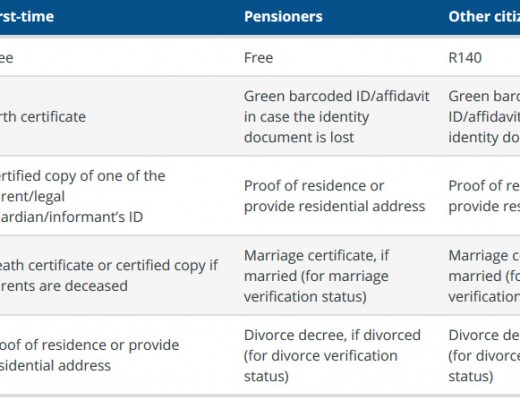Screen dimensions: 520x400
Task: Click Pensioners' Marriage certificate cell
Action: click(x=316, y=276)
